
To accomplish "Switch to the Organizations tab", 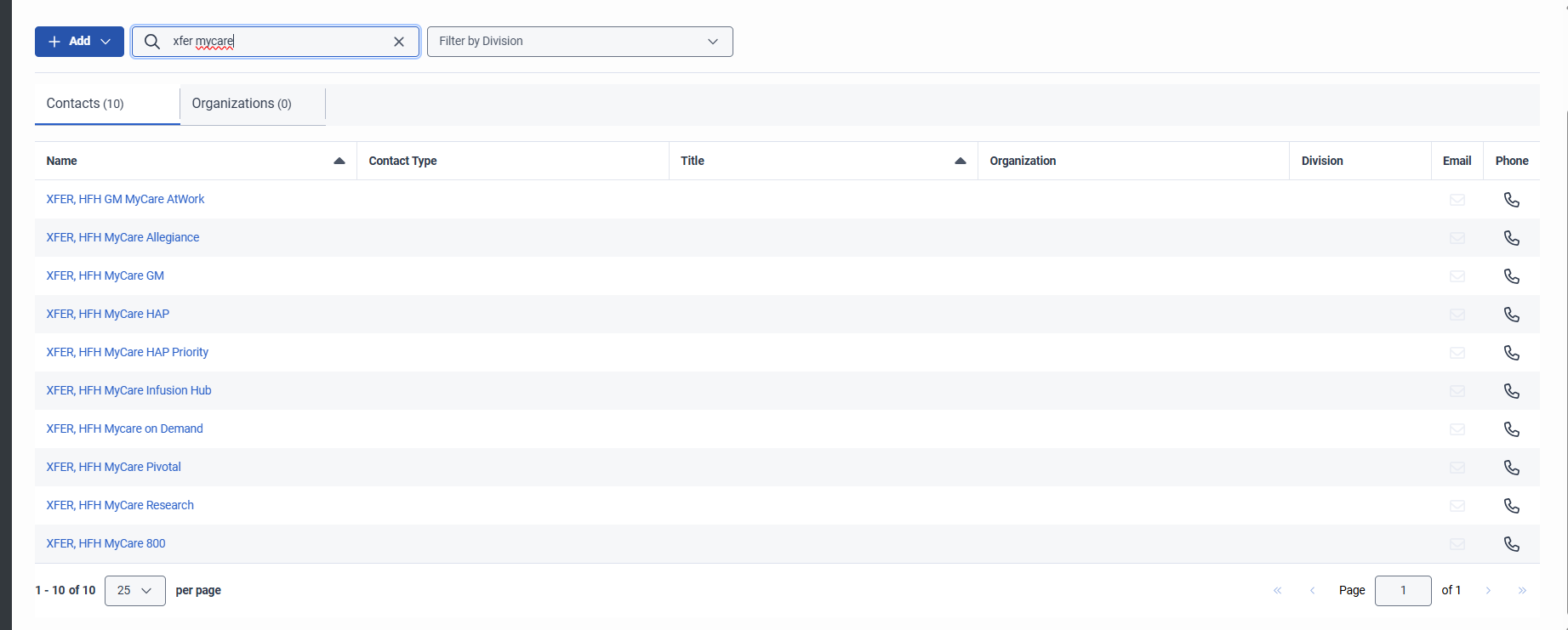I will tap(253, 104).
